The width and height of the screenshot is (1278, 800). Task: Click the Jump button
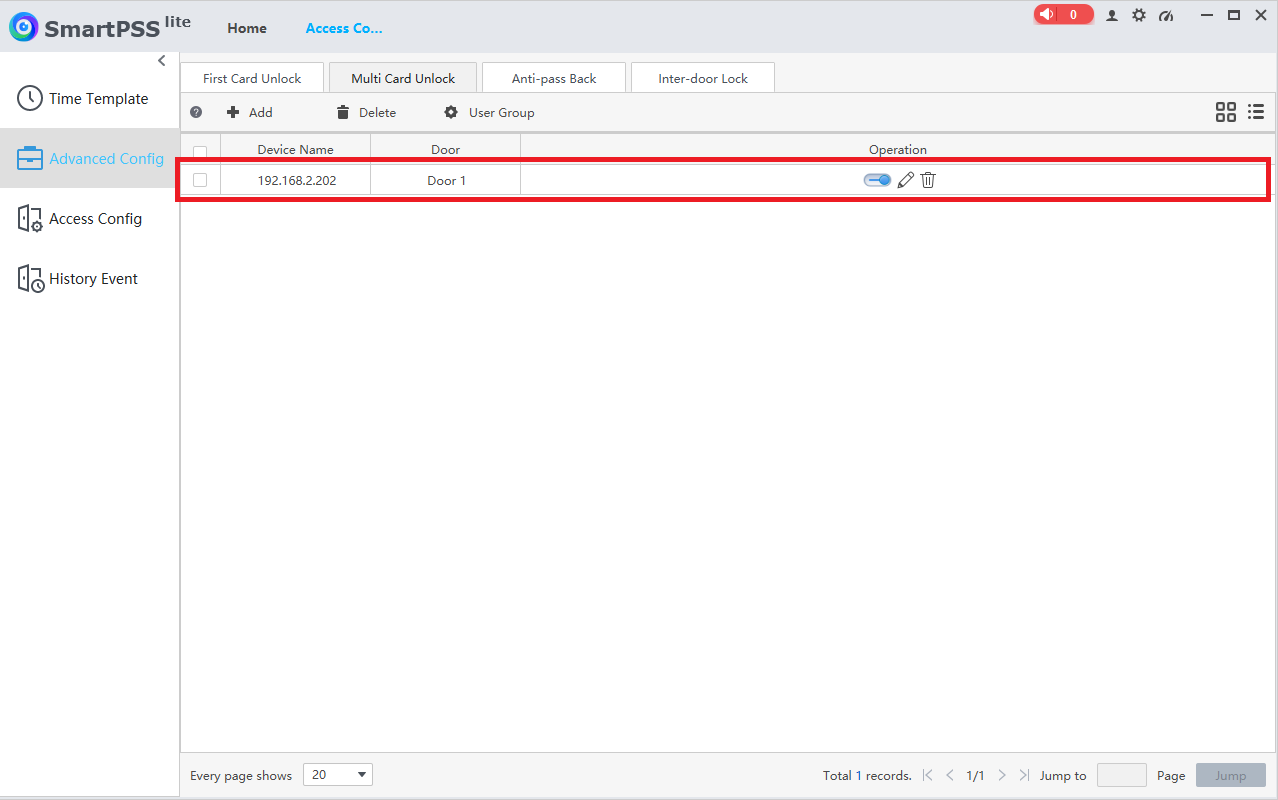tap(1231, 775)
